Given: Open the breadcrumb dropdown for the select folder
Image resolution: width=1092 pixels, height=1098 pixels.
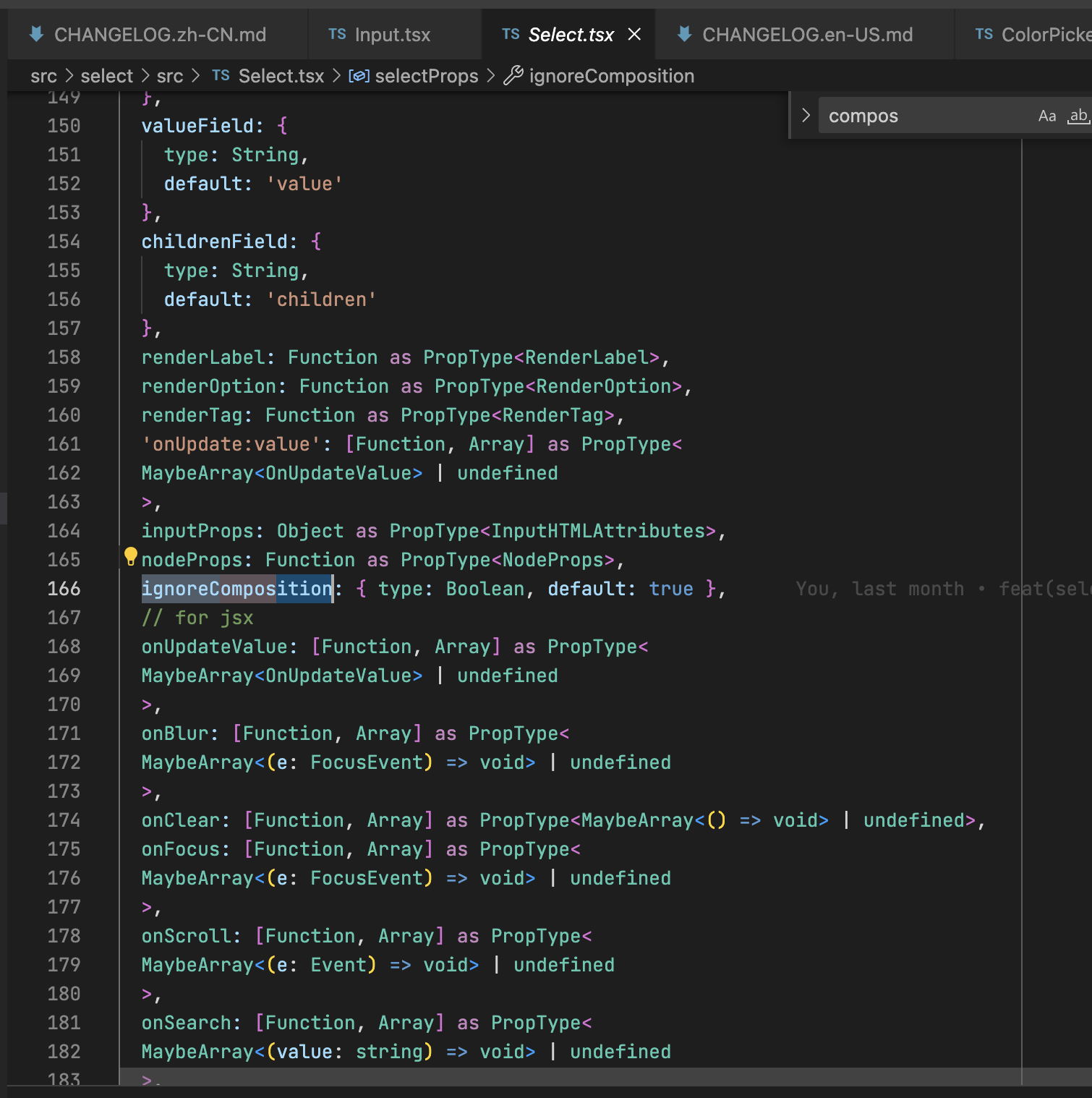Looking at the screenshot, I should tap(107, 75).
